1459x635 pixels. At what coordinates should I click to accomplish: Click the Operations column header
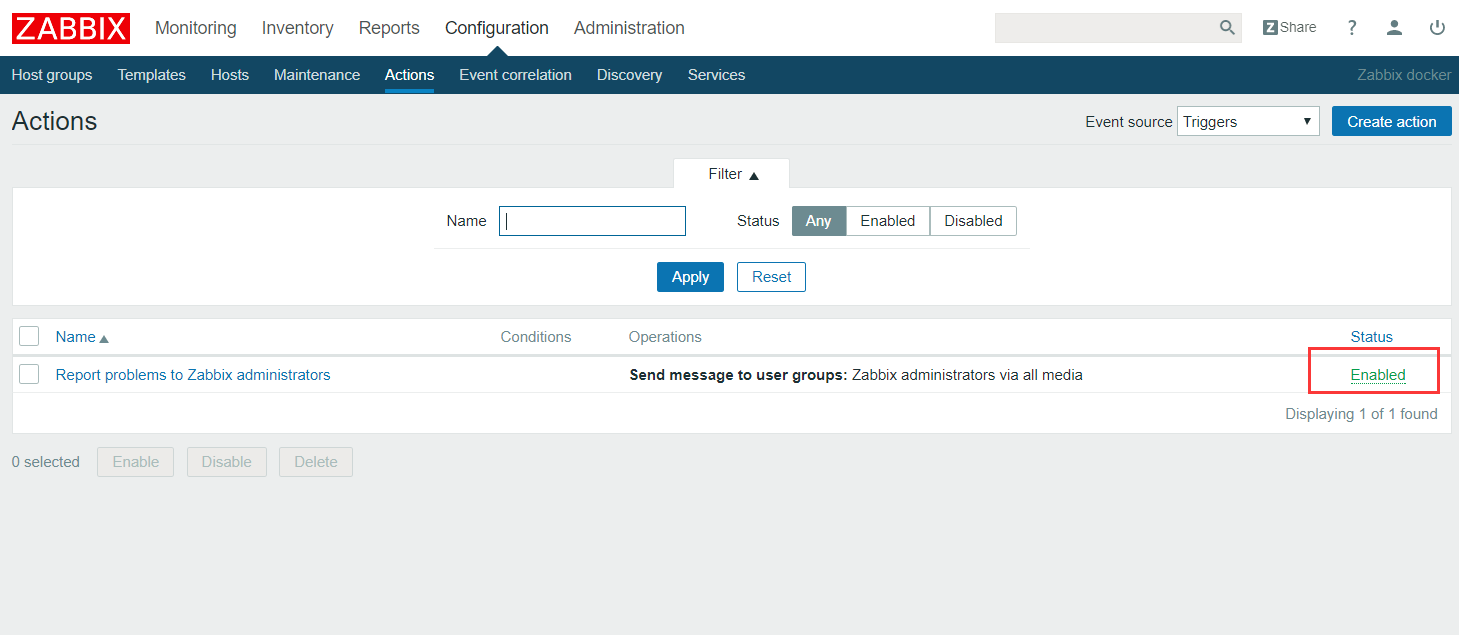(x=665, y=337)
